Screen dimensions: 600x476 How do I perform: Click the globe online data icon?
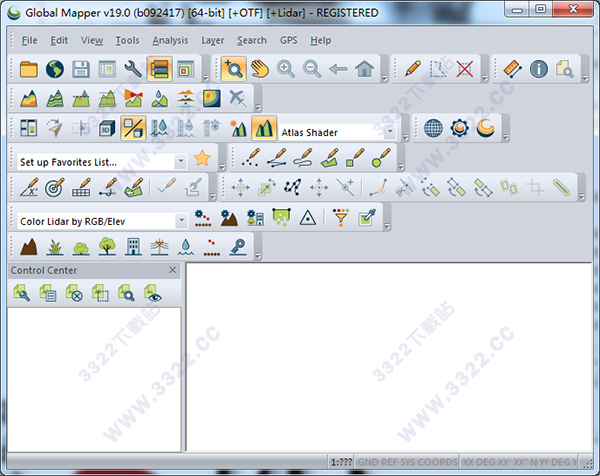[x=55, y=69]
